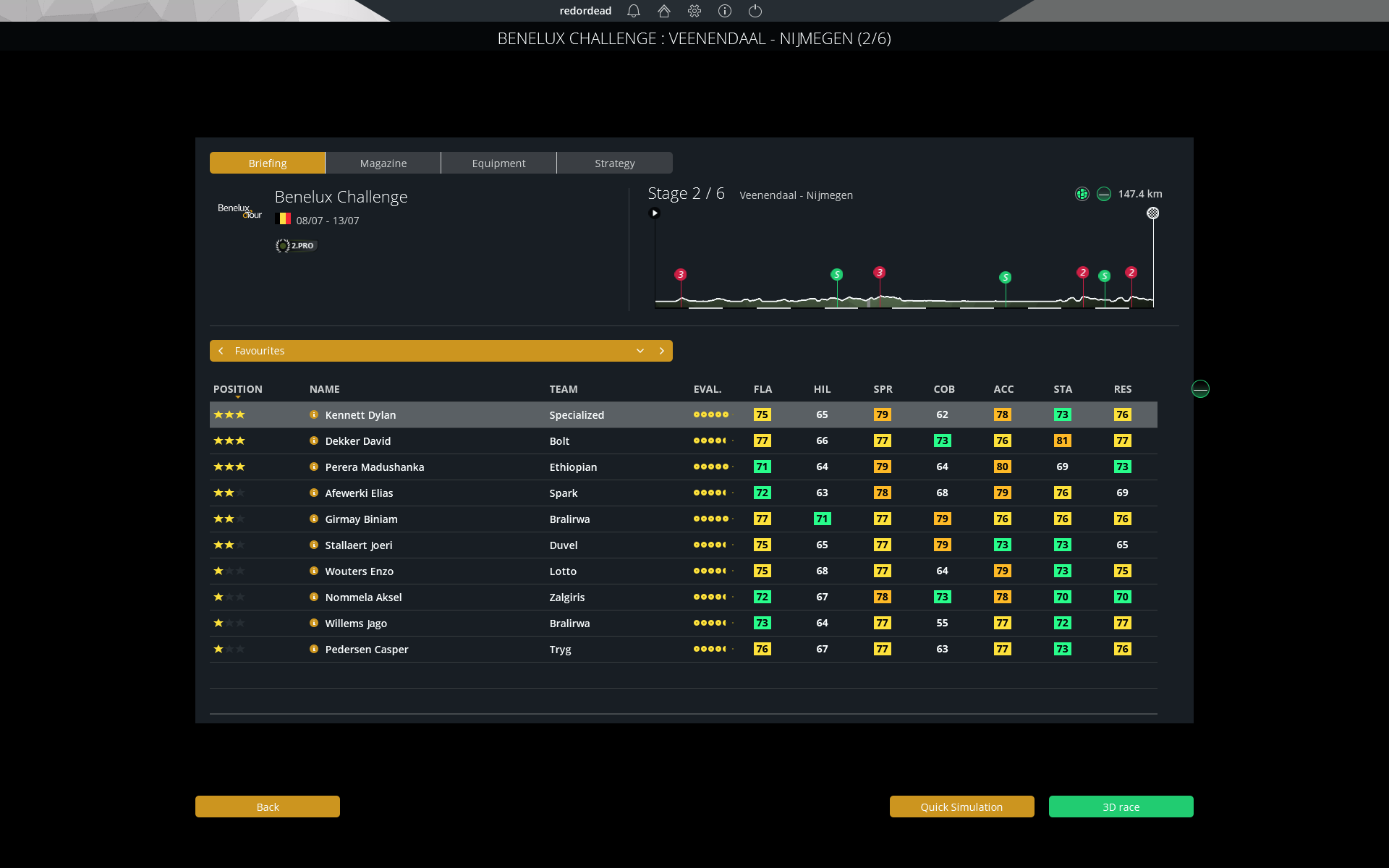Switch to the Magazine tab
Viewport: 1389px width, 868px height.
coord(383,163)
